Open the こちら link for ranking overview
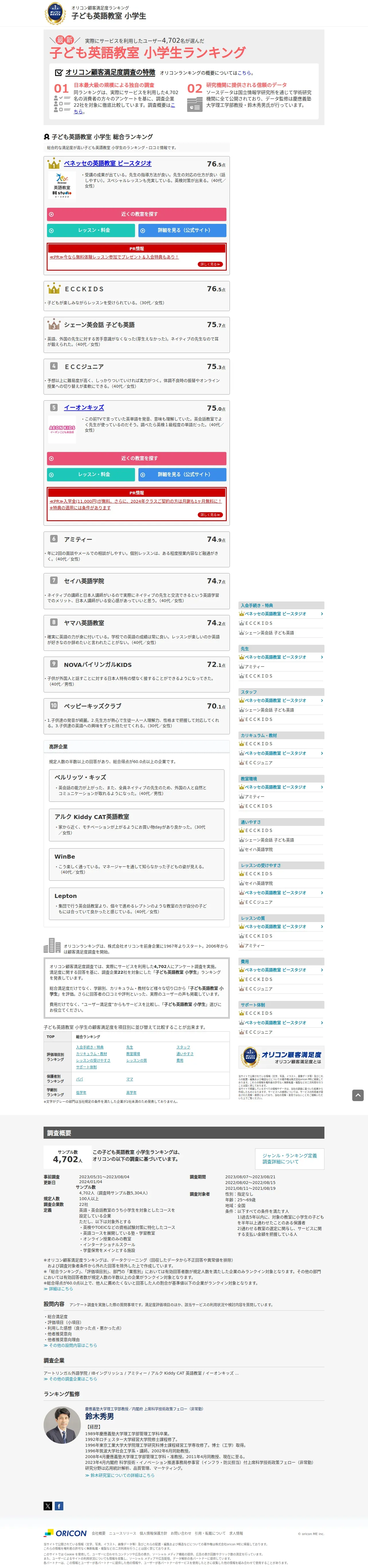The image size is (368, 1568). point(244,73)
